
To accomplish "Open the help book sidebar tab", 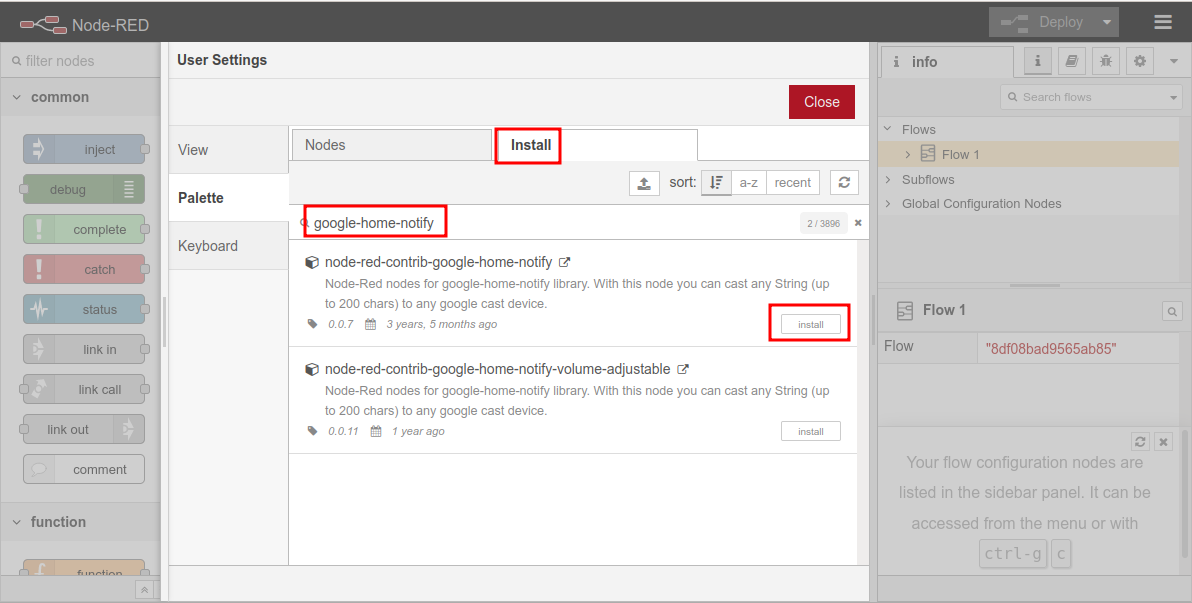I will [x=1071, y=61].
